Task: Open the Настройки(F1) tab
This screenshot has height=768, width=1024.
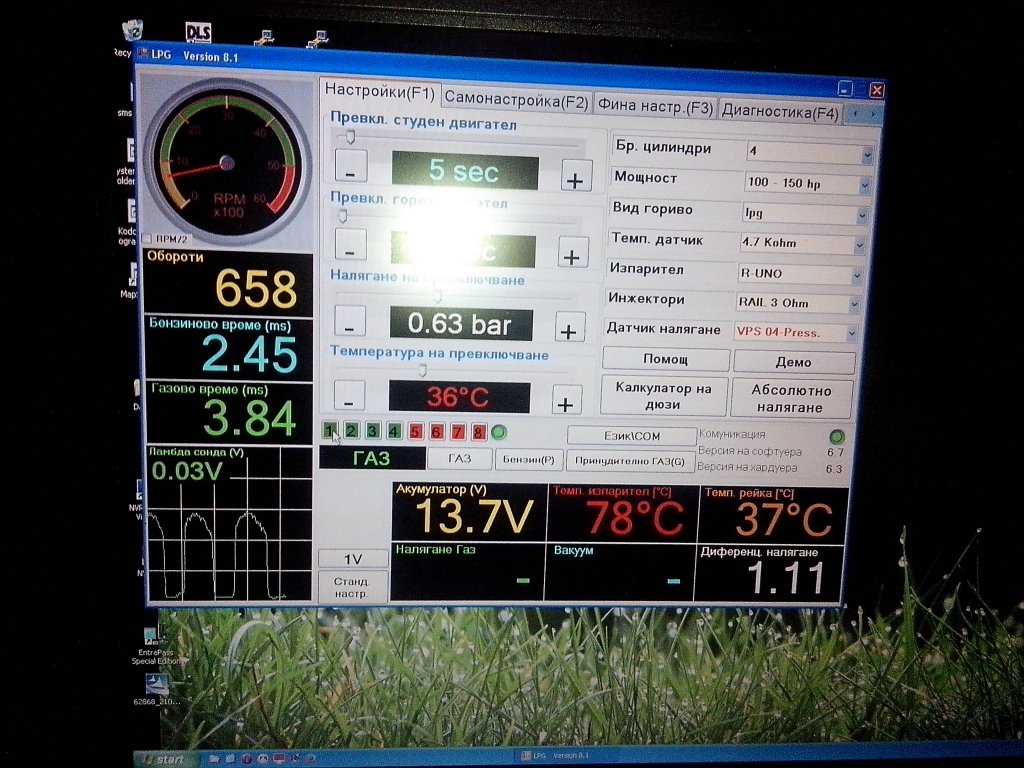Action: click(380, 91)
